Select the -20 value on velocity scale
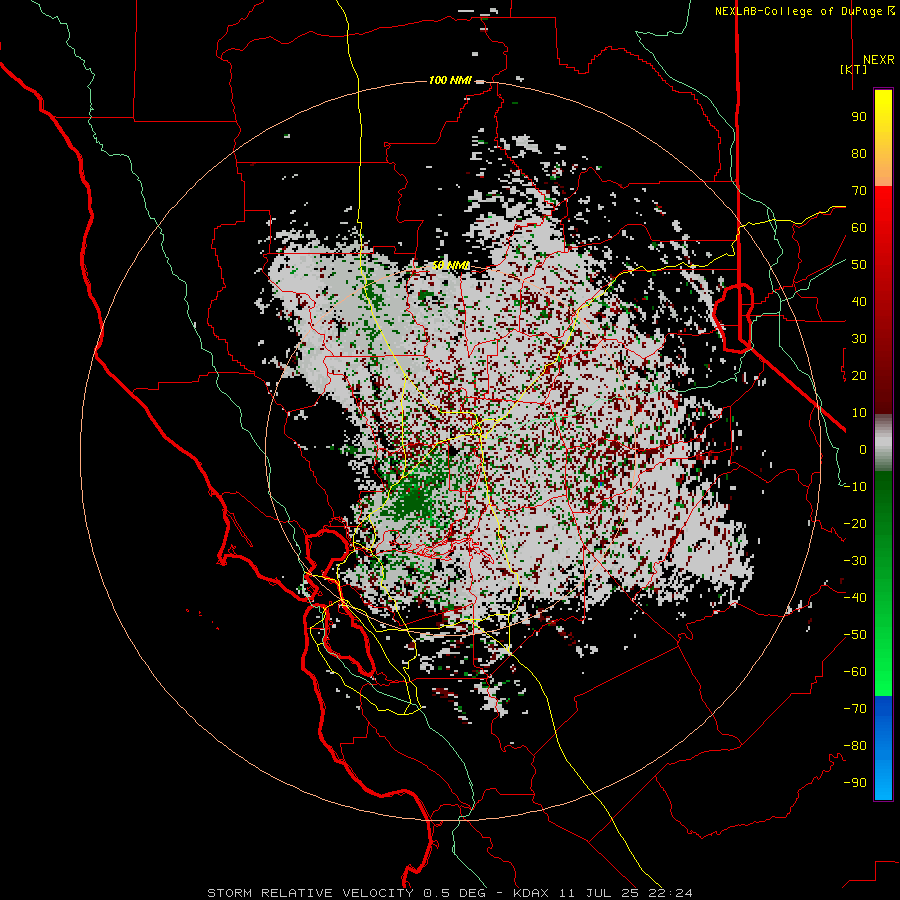 point(855,524)
